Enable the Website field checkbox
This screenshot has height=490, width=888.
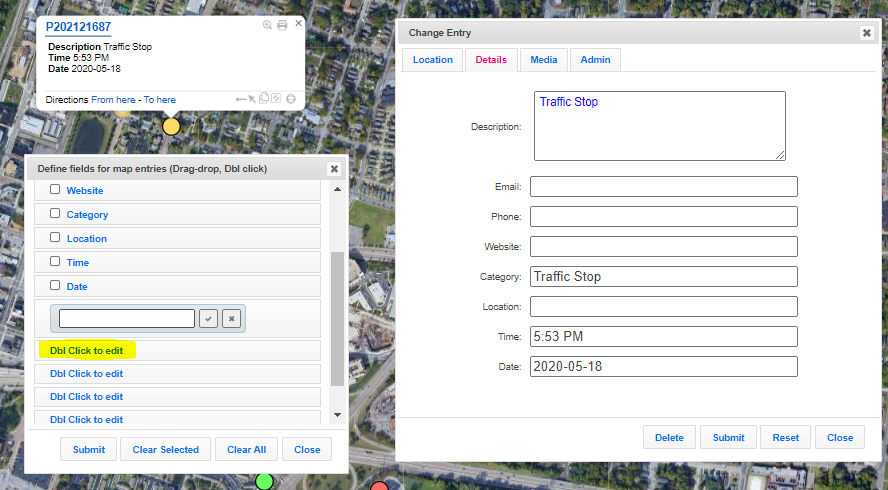coord(55,190)
